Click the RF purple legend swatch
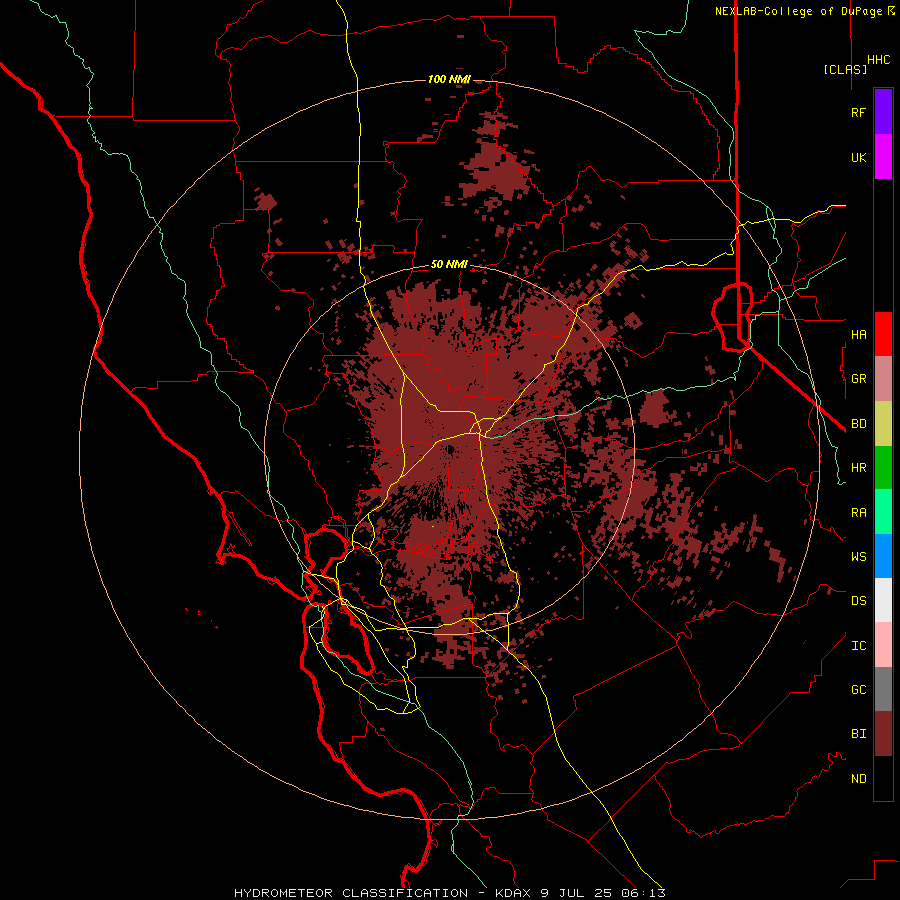900x900 pixels. coord(883,112)
